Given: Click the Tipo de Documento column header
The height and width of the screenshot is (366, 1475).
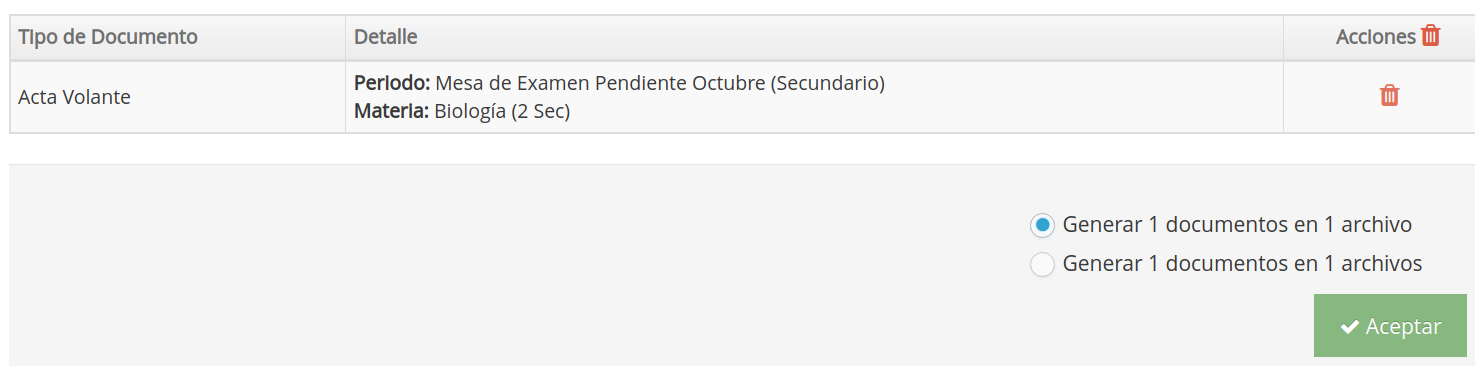Looking at the screenshot, I should (108, 37).
